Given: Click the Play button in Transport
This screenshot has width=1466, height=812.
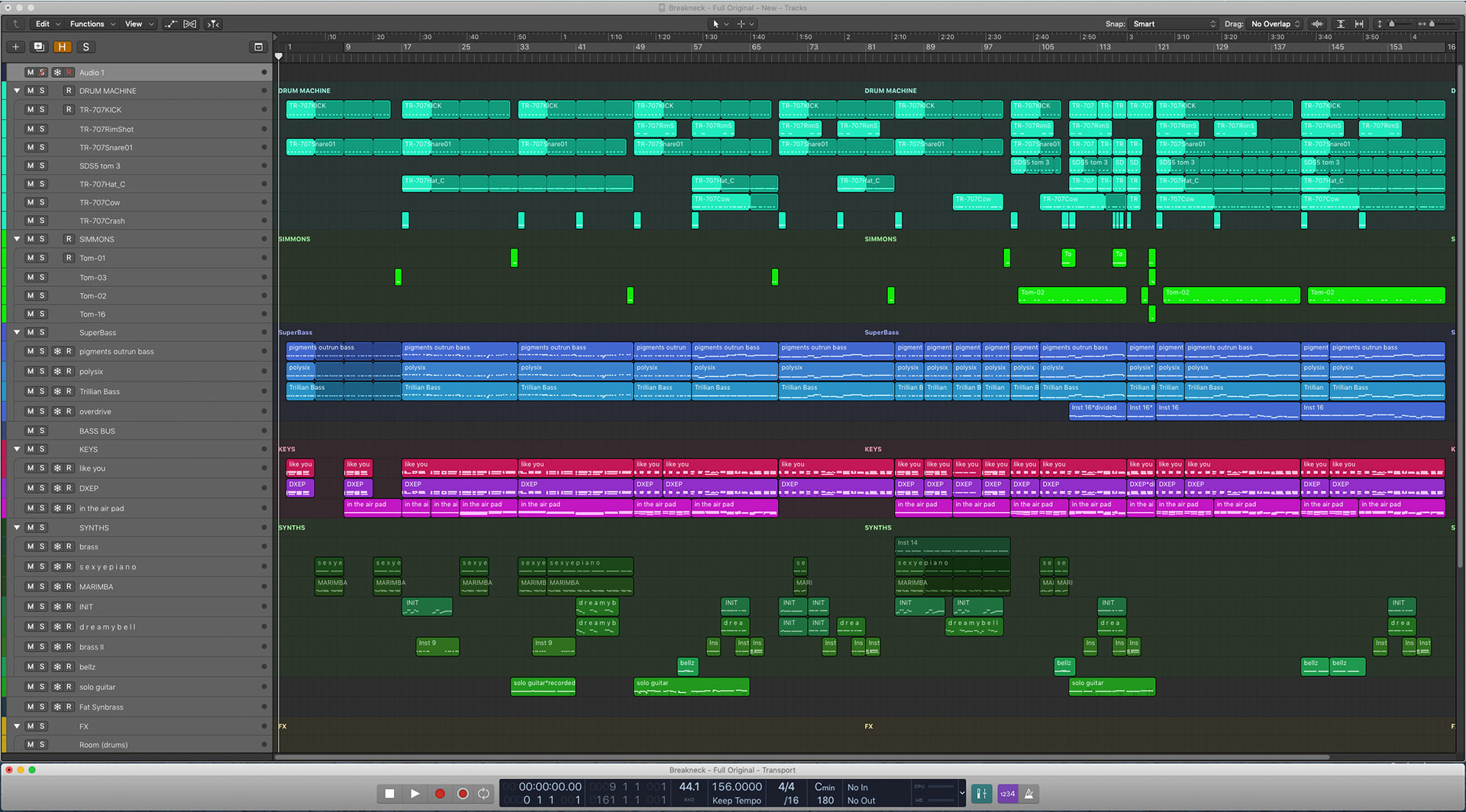Looking at the screenshot, I should (415, 794).
